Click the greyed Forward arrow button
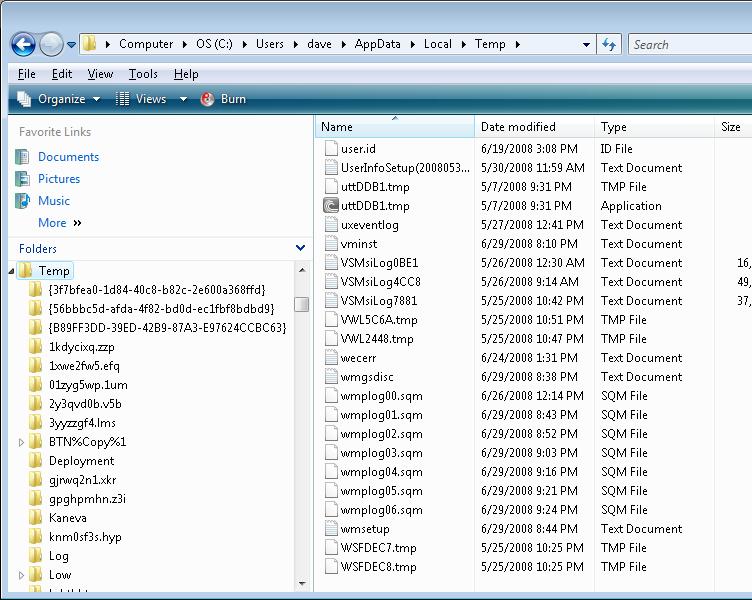 pos(51,45)
